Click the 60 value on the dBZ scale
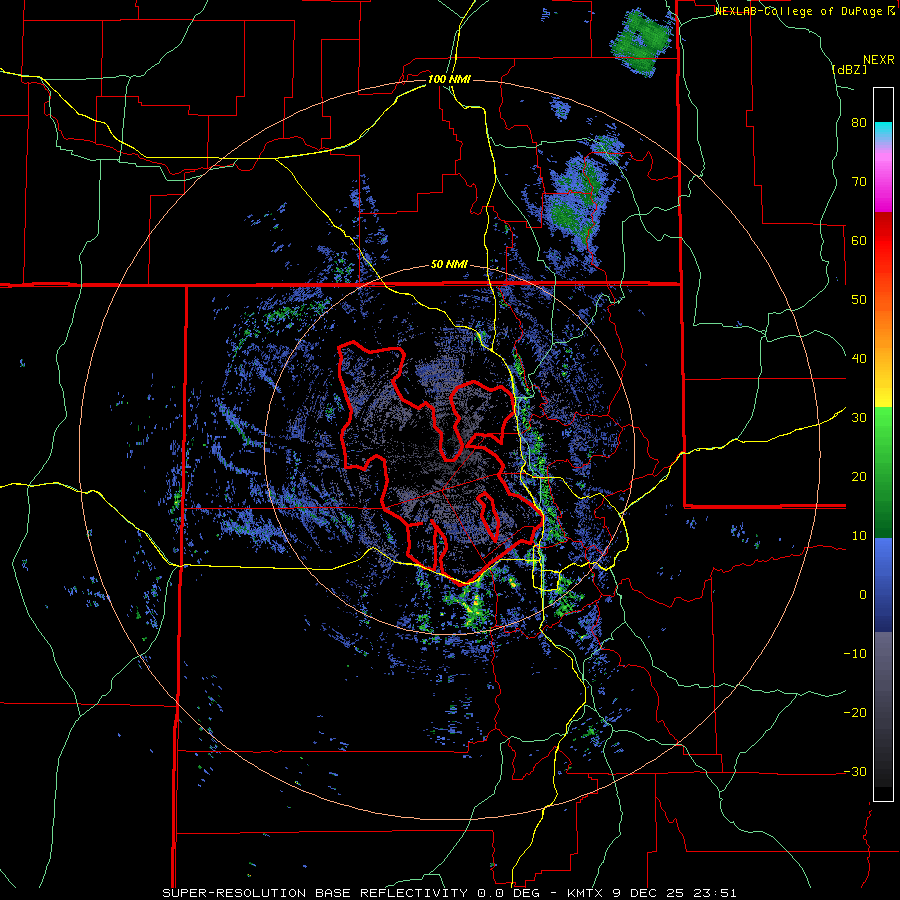This screenshot has height=900, width=900. pos(859,240)
